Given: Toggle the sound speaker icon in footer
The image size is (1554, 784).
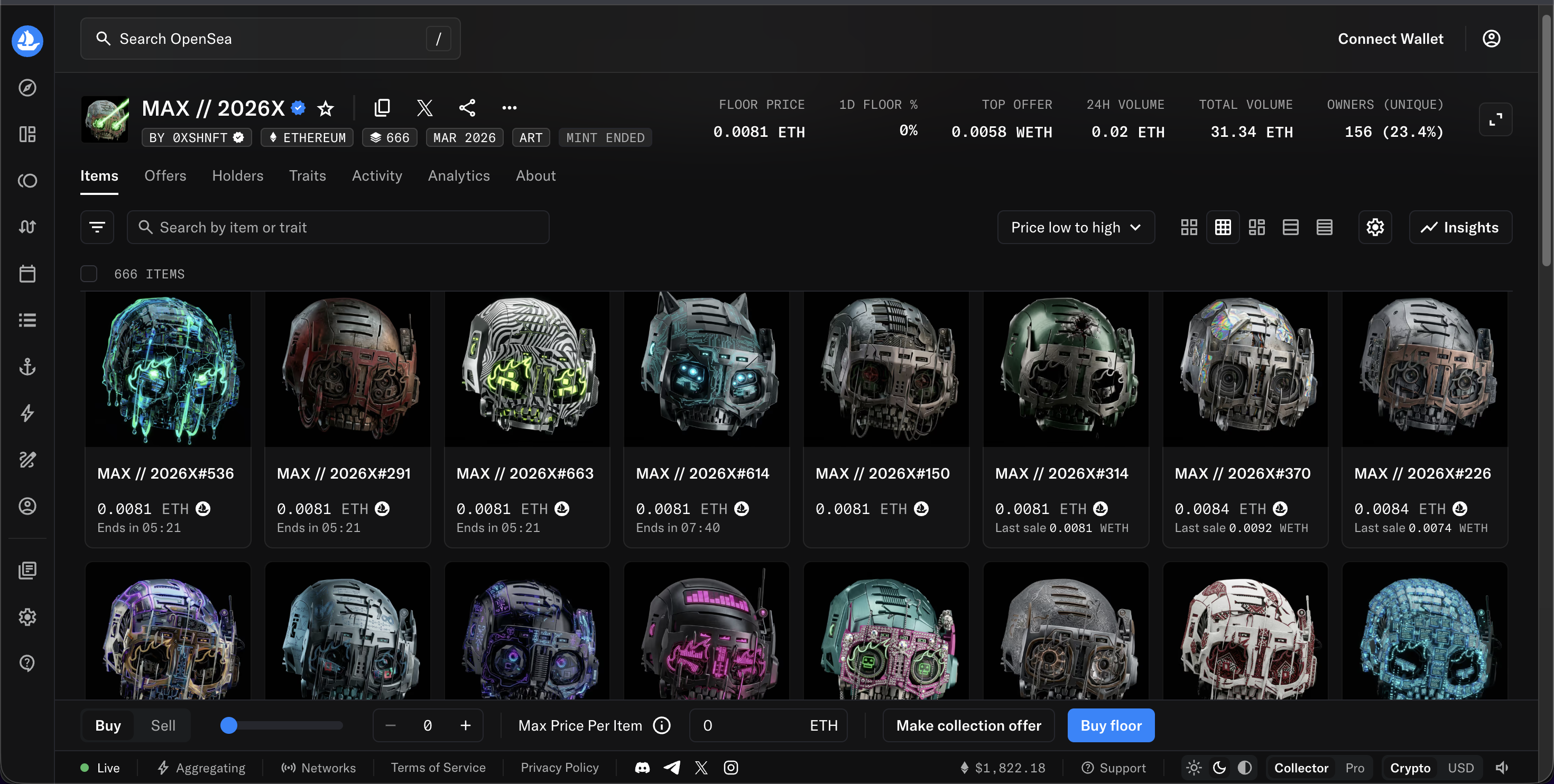Looking at the screenshot, I should click(1502, 768).
